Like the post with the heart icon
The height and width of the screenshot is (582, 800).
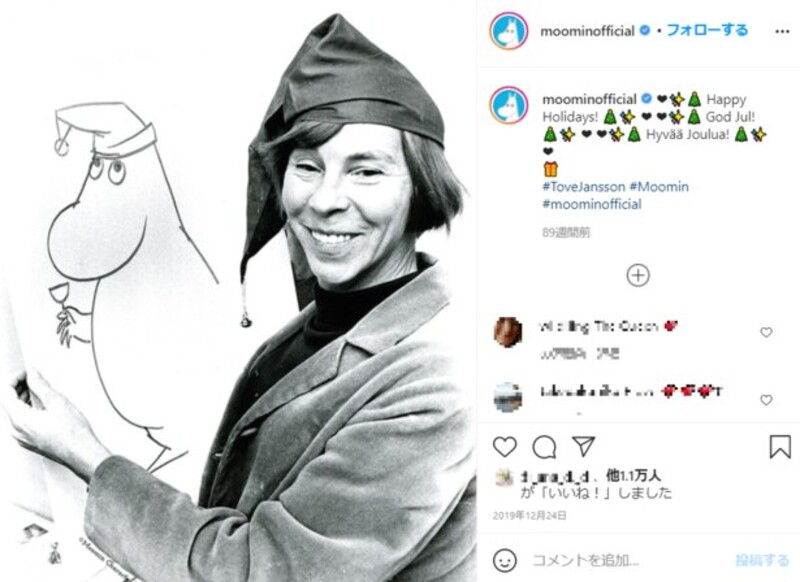pos(505,447)
